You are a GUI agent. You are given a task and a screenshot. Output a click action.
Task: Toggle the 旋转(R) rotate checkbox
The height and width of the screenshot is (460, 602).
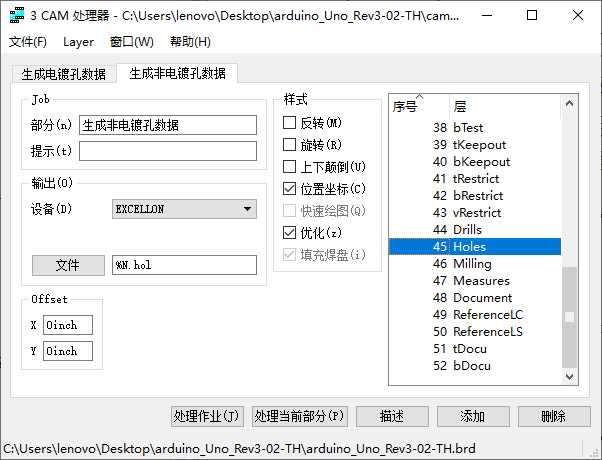point(290,145)
